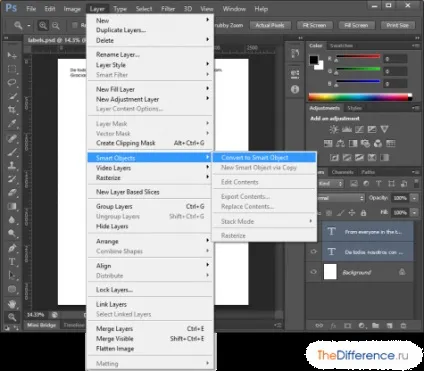424x371 pixels.
Task: Select the Brush tool
Action: (12, 152)
